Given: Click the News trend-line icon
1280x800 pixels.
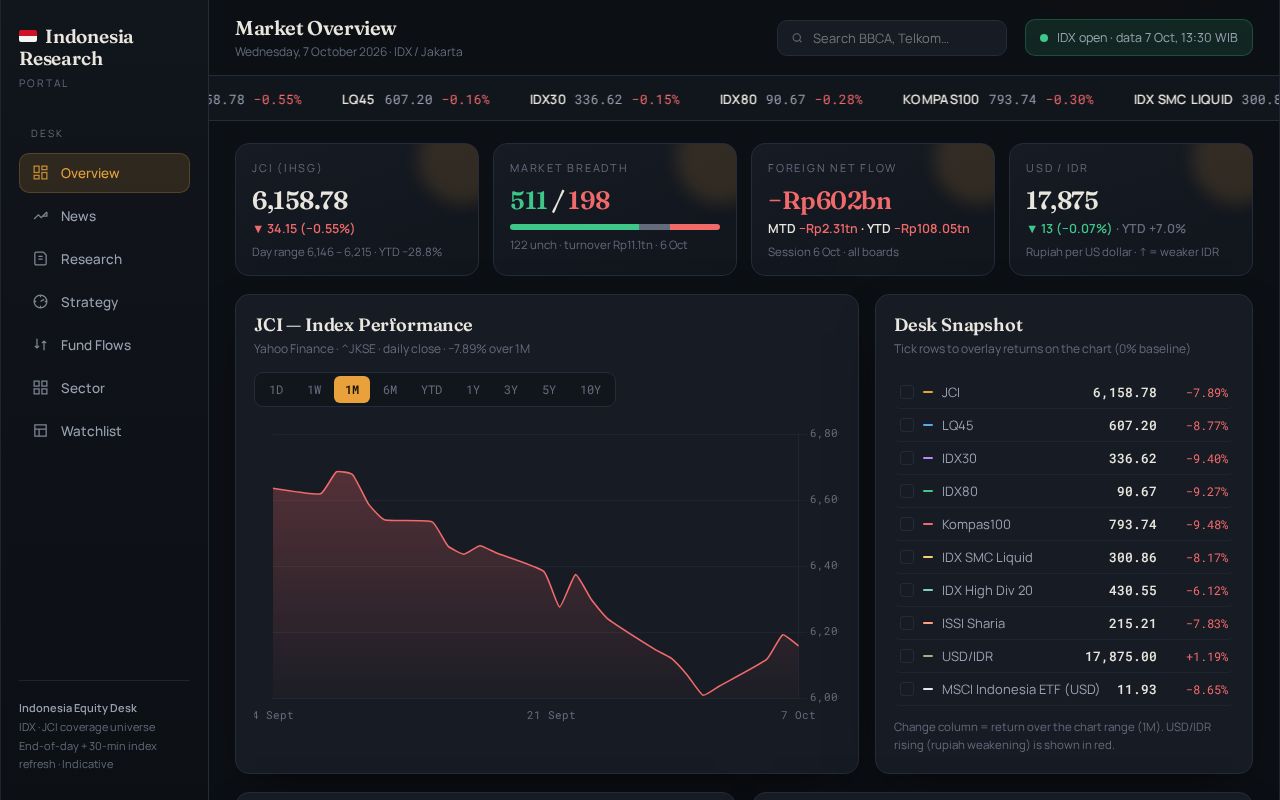Looking at the screenshot, I should pyautogui.click(x=40, y=216).
